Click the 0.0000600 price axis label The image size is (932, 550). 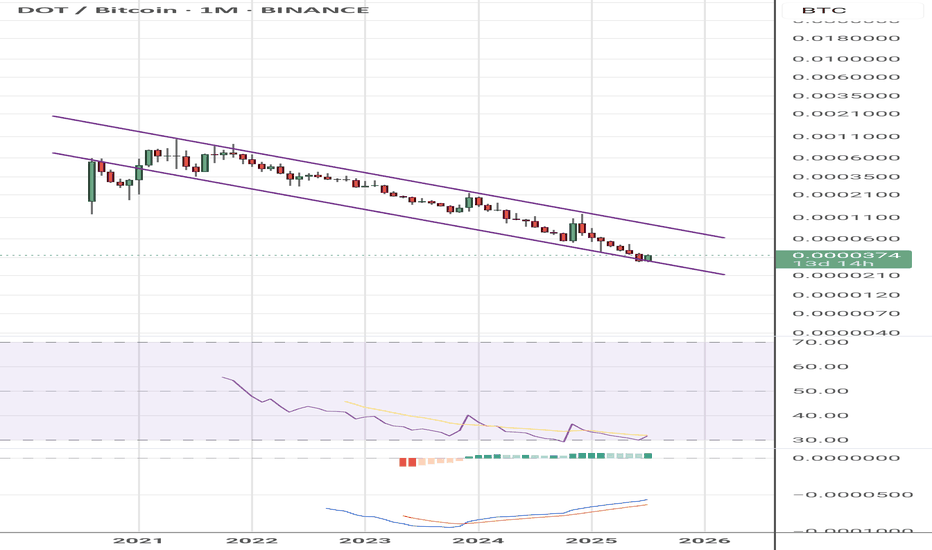(x=846, y=239)
